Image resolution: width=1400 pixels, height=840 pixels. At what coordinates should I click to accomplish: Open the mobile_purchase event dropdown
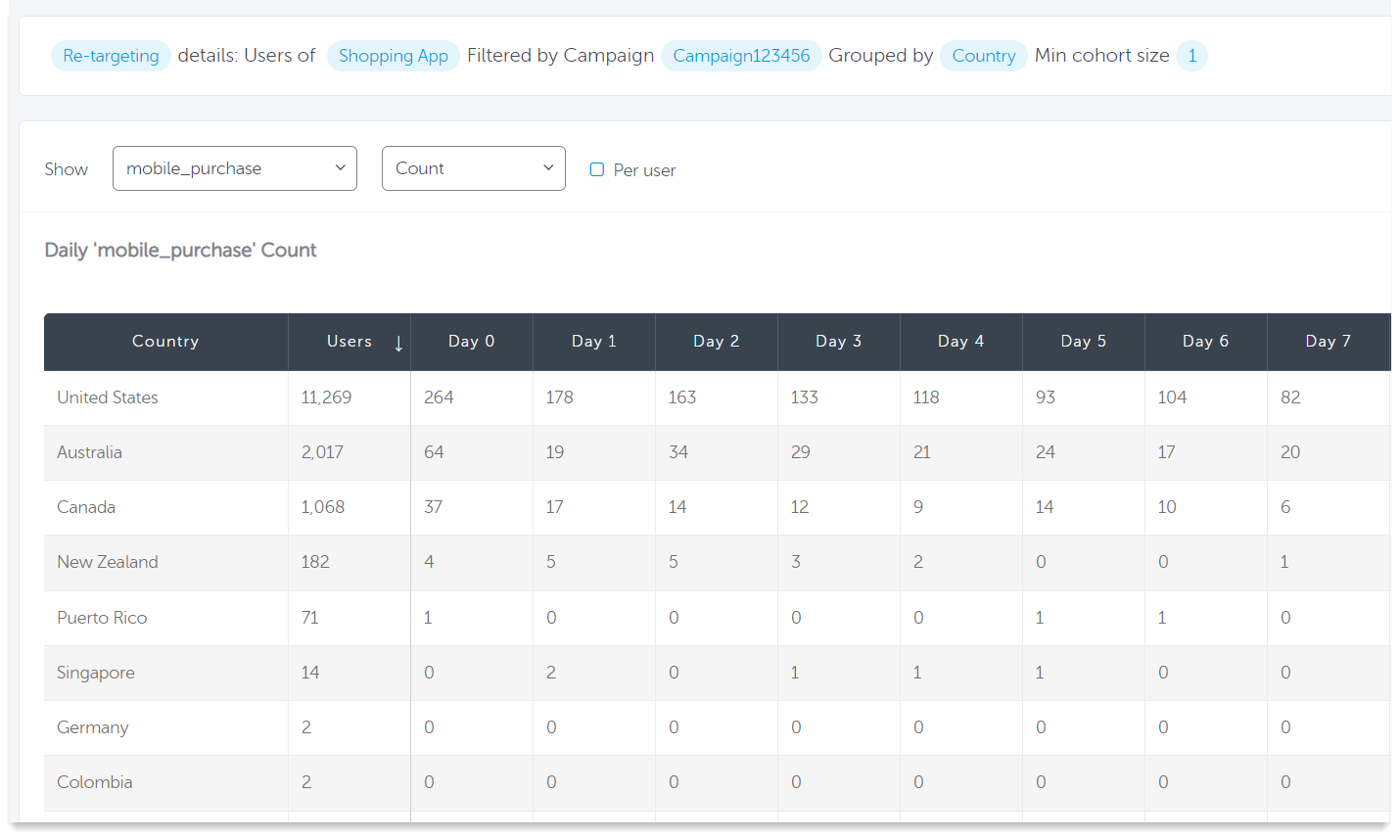coord(235,168)
